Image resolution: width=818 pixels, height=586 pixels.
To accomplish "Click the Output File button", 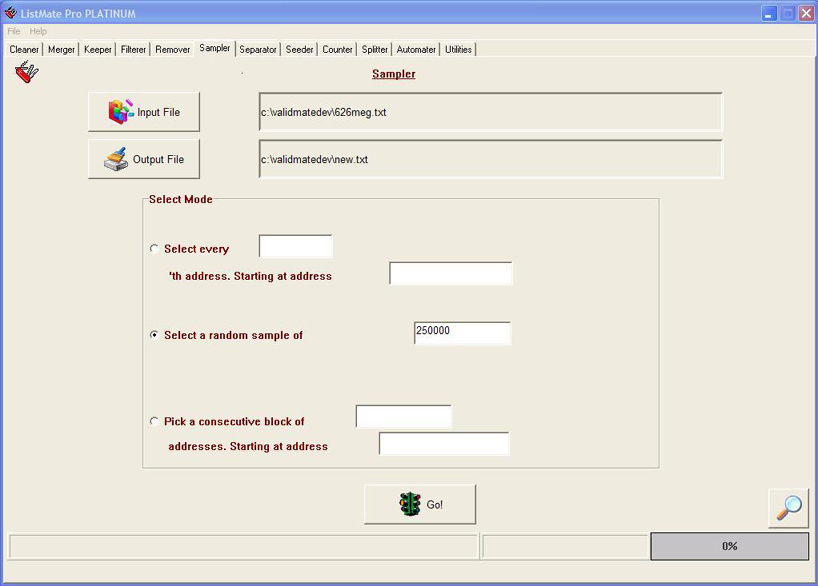I will [x=144, y=159].
